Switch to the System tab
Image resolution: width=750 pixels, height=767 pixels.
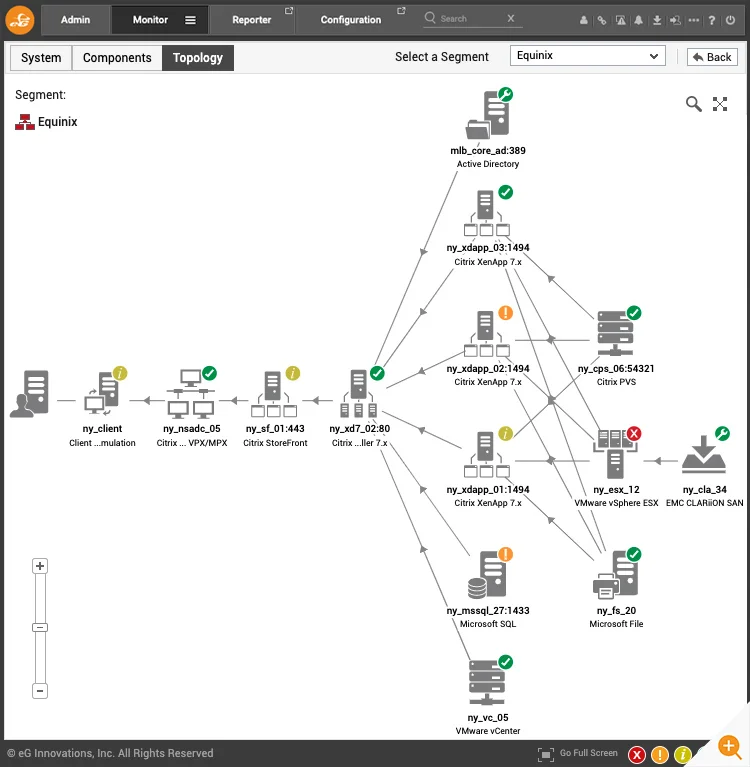click(x=41, y=58)
